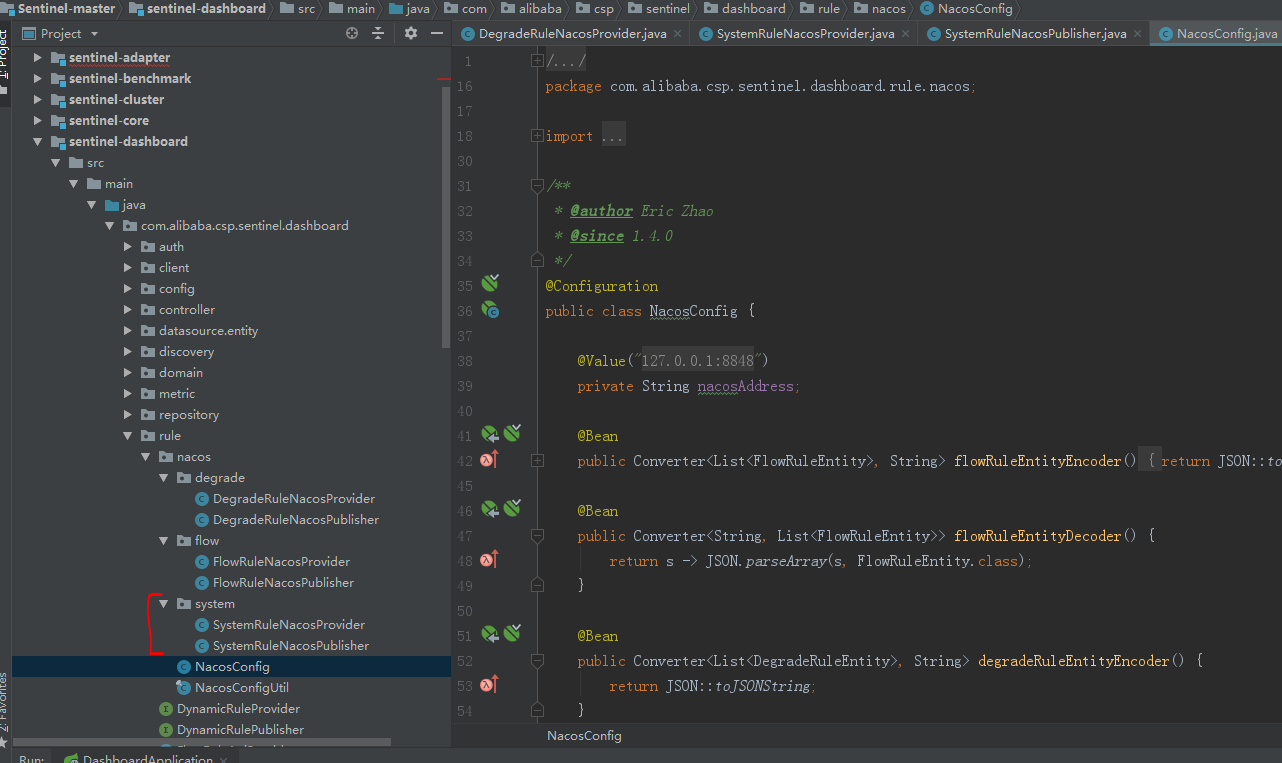The image size is (1282, 763).
Task: Click the collapse all icon in Project panel
Action: pos(378,33)
